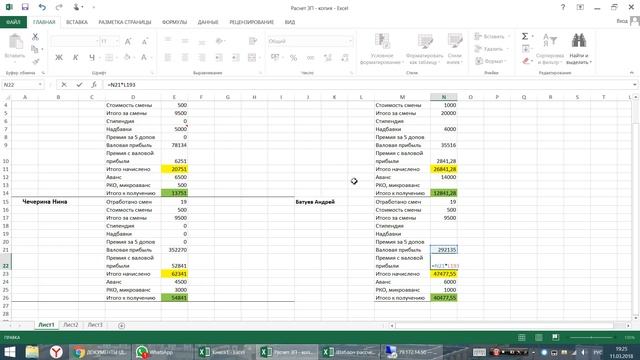Select the green cell with 13751
The image size is (640, 360).
click(x=174, y=193)
